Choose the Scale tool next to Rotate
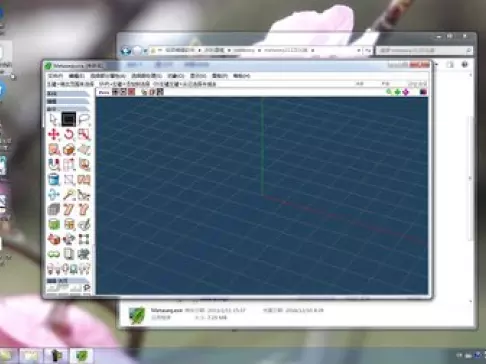 point(84,134)
